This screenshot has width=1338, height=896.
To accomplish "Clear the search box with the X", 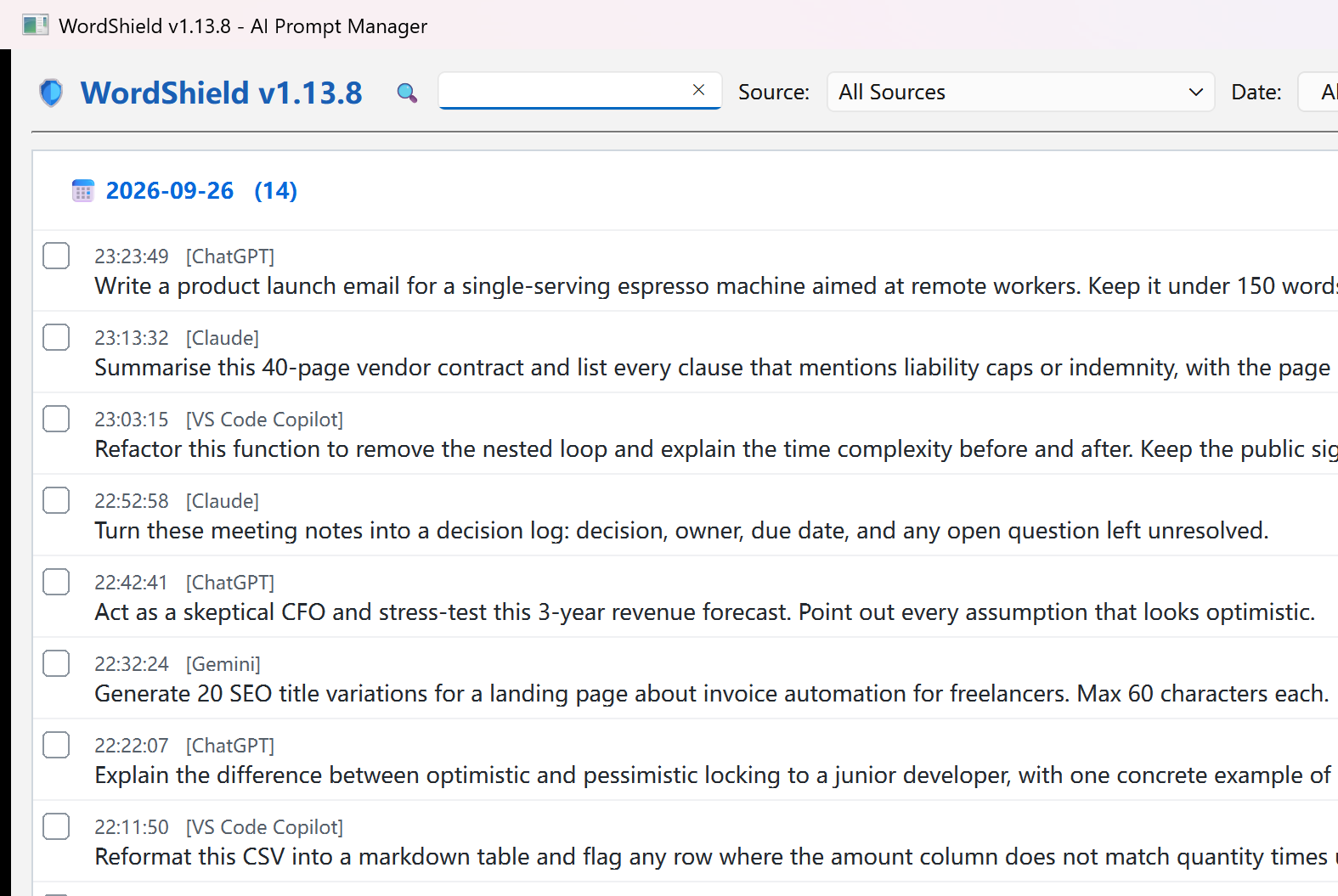I will click(x=698, y=90).
